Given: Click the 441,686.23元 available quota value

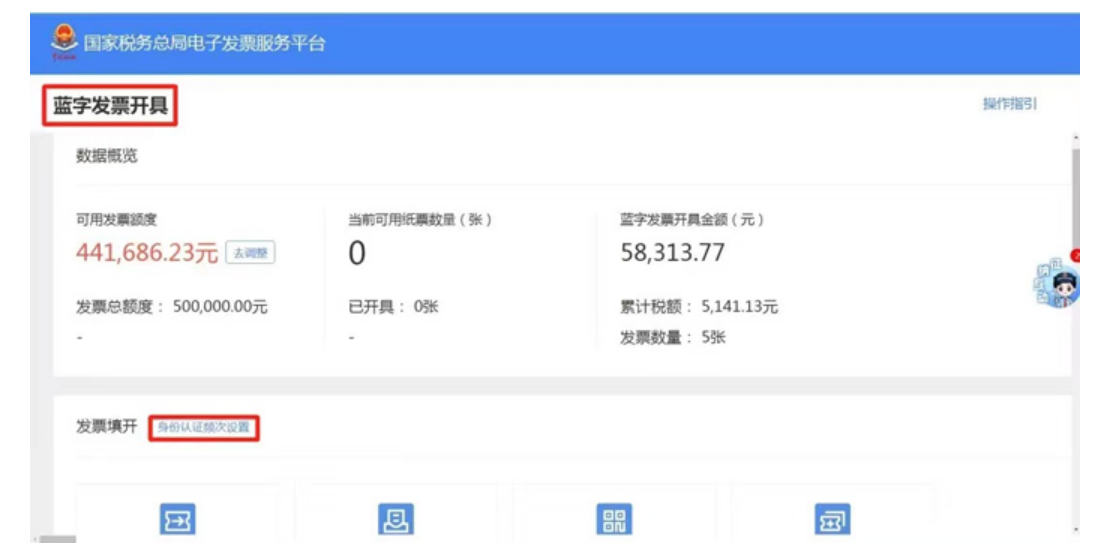Looking at the screenshot, I should click(147, 253).
